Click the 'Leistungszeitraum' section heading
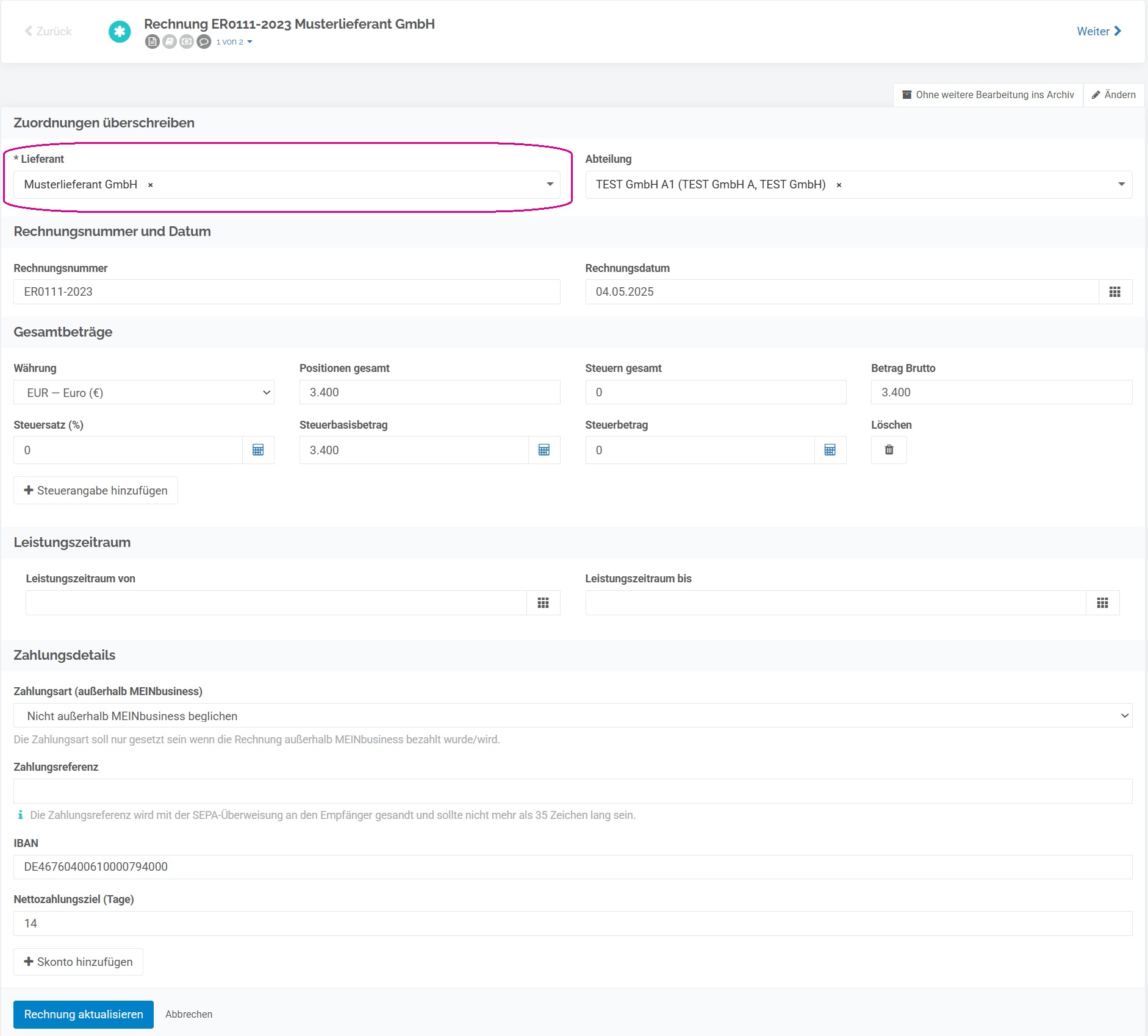The image size is (1148, 1036). click(72, 543)
